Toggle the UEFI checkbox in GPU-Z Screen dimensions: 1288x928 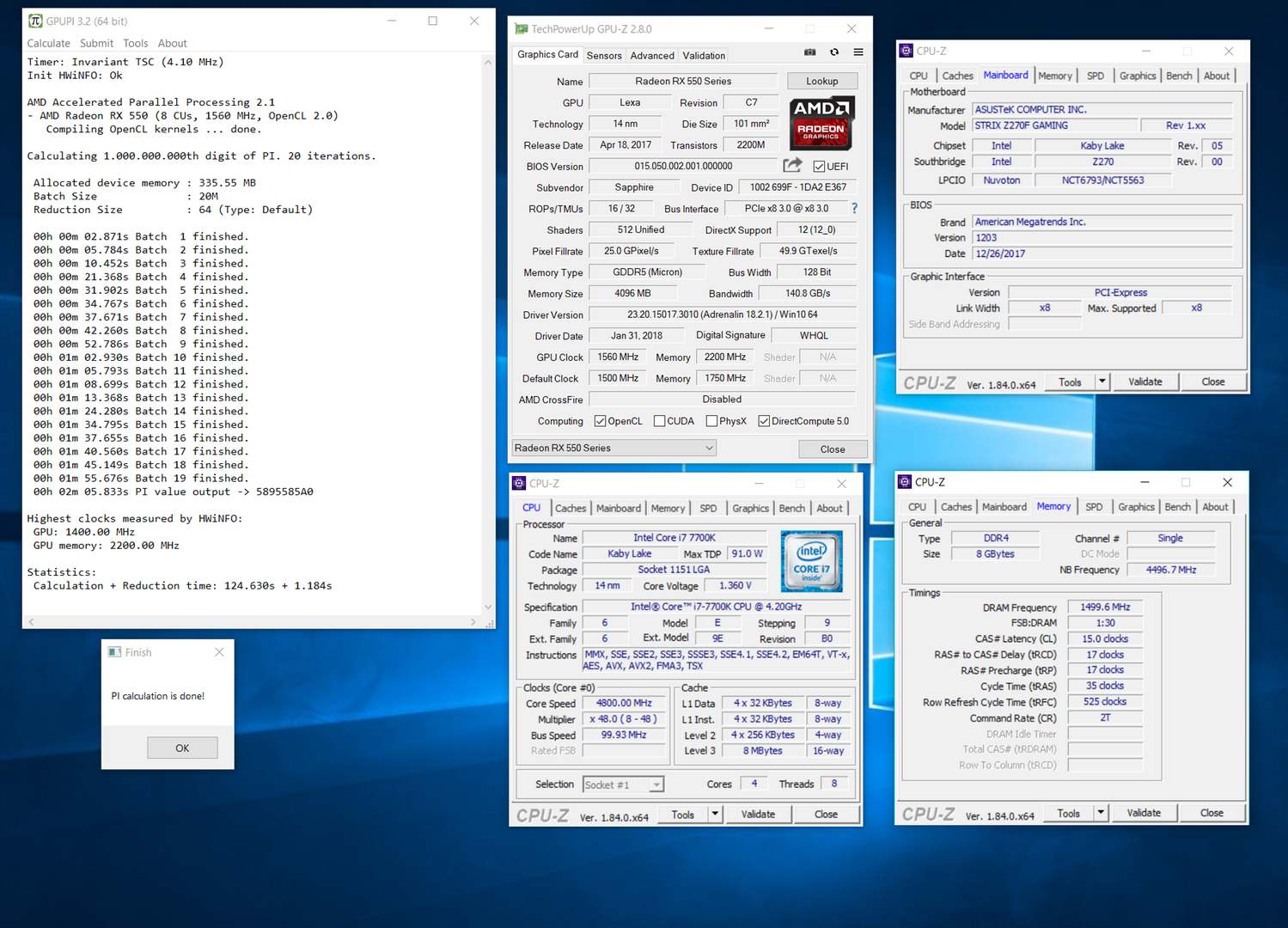[x=819, y=167]
